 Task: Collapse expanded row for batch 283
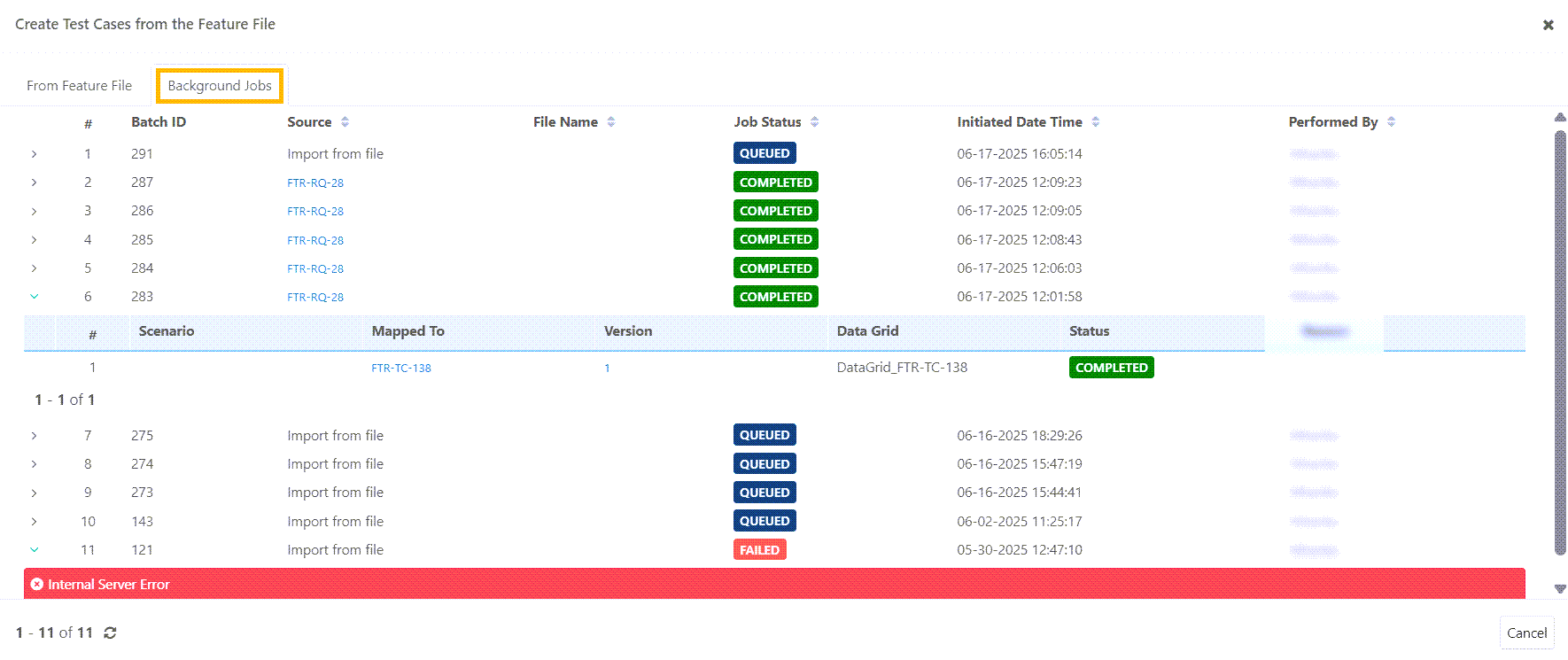click(x=34, y=297)
